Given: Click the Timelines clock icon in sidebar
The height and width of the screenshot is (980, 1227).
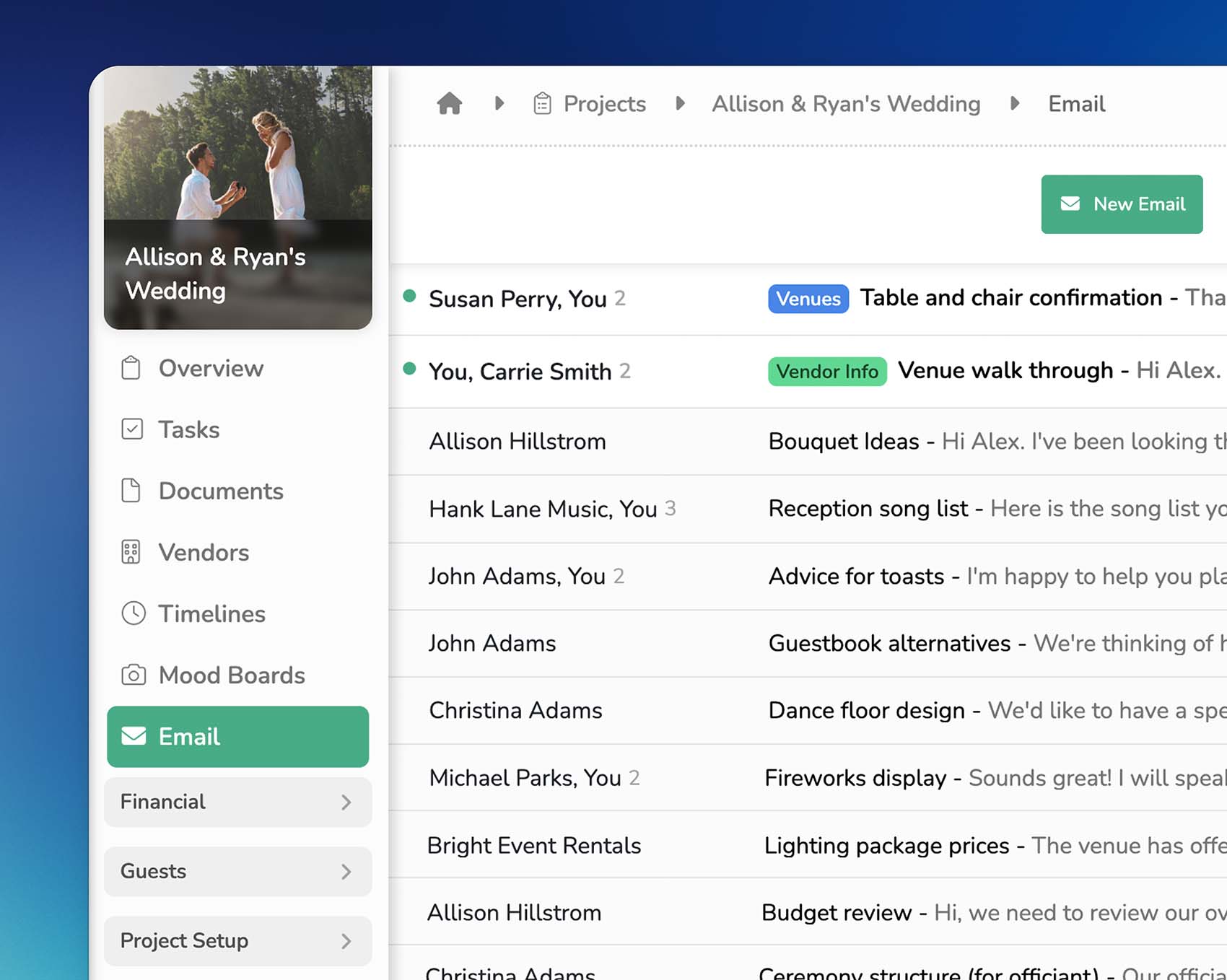Looking at the screenshot, I should 134,613.
